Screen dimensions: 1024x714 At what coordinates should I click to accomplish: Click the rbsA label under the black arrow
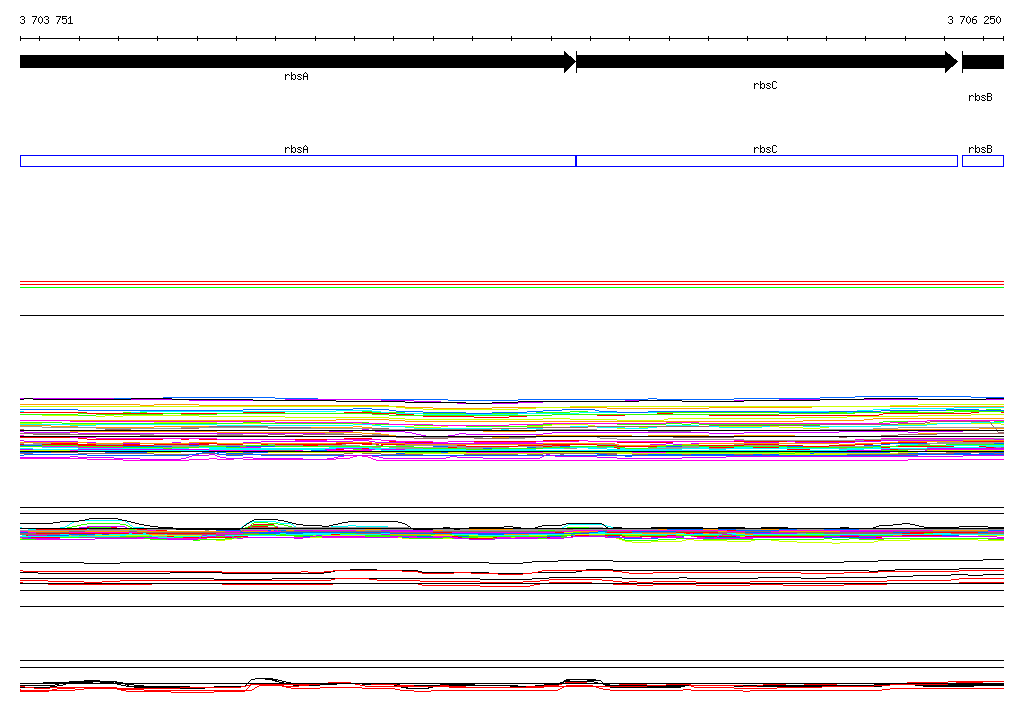(296, 76)
